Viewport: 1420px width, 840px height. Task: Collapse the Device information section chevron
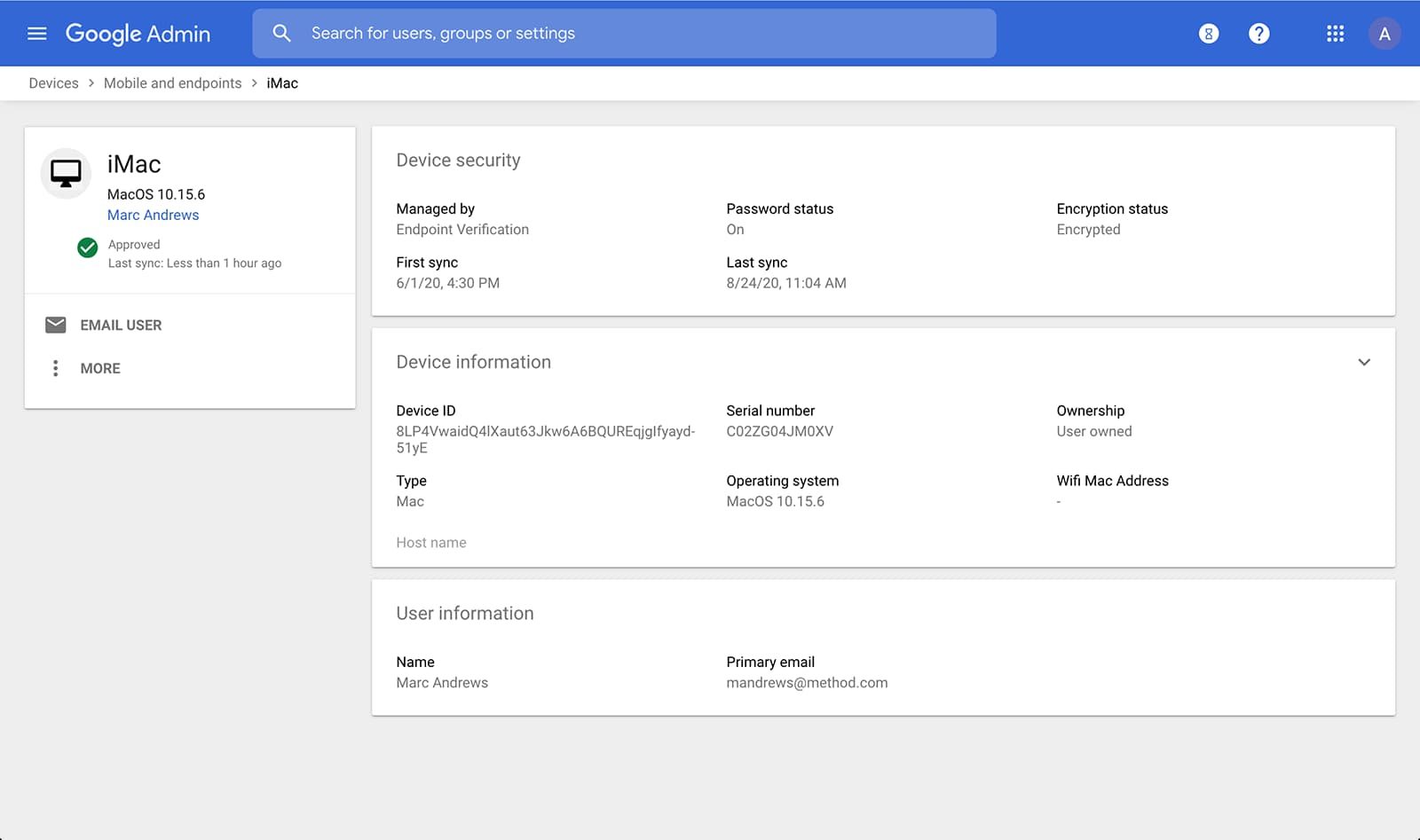click(1364, 362)
